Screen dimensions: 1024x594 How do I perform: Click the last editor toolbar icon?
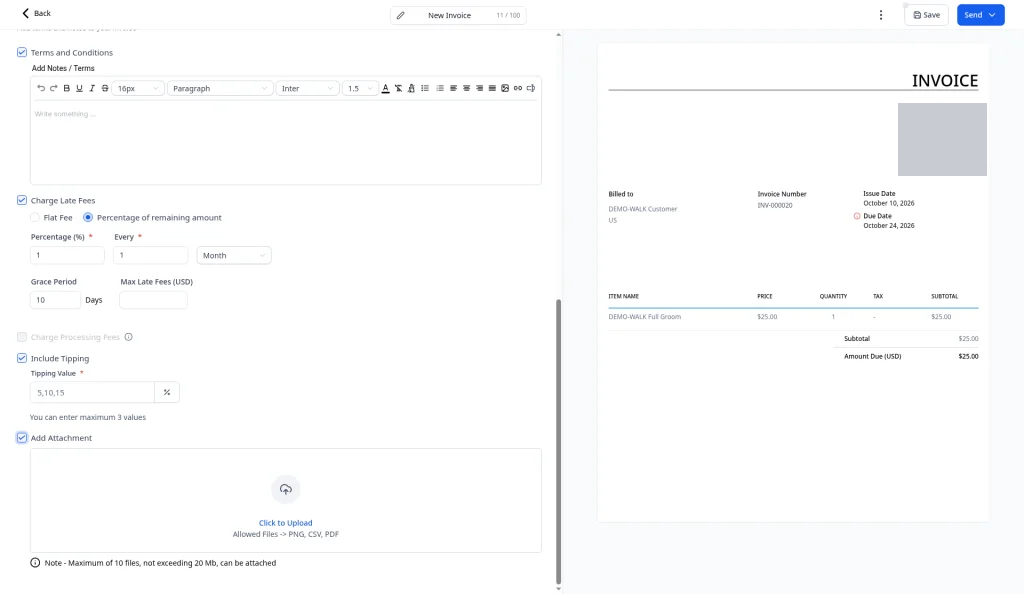[531, 88]
